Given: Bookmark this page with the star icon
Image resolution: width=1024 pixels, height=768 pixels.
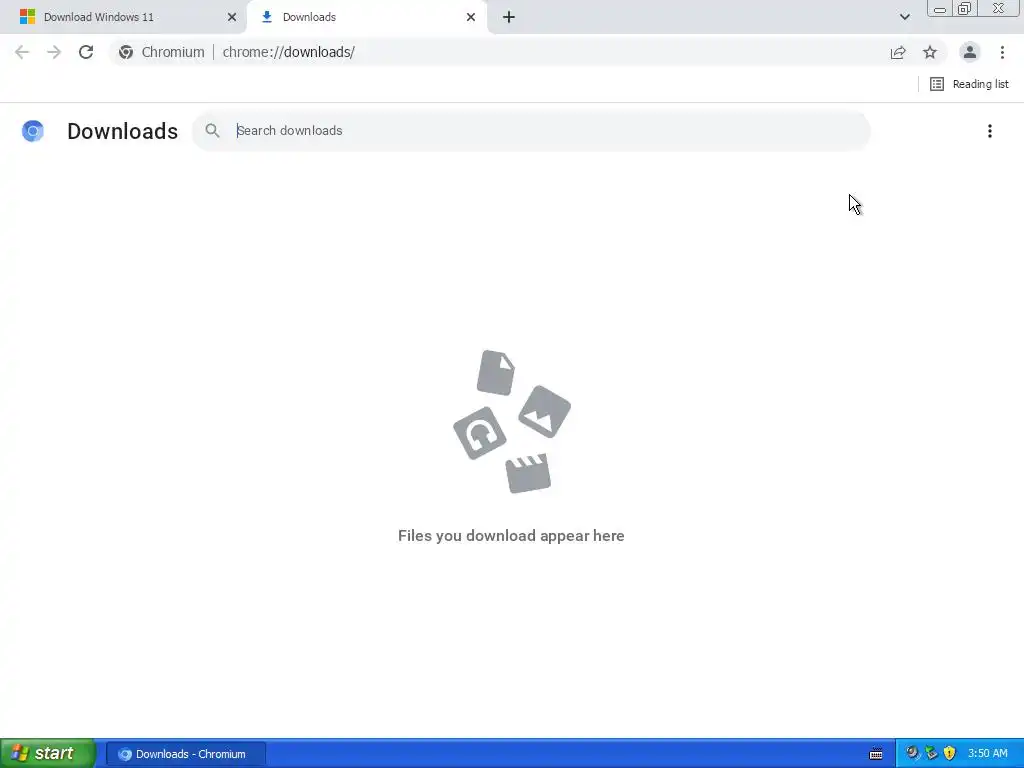Looking at the screenshot, I should [x=930, y=52].
